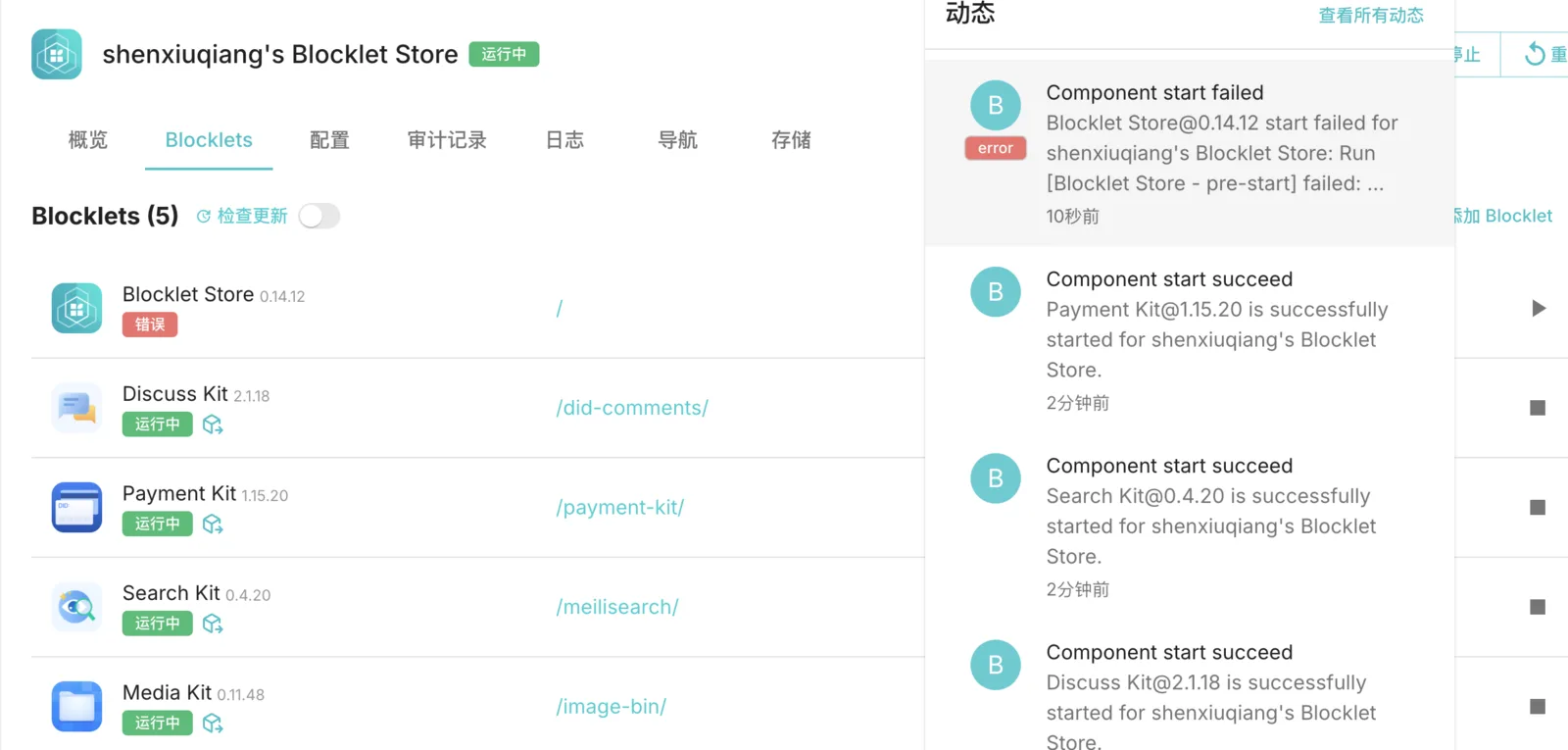The image size is (1568, 750).
Task: Open the 存储 tab
Action: click(791, 140)
